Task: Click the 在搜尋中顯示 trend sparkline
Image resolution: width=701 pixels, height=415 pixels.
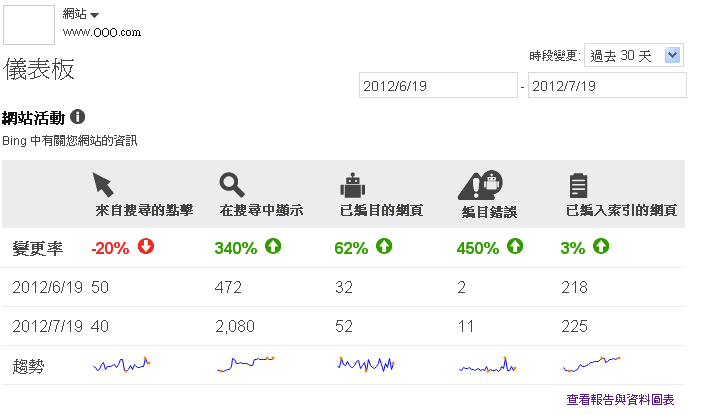Action: pos(246,365)
